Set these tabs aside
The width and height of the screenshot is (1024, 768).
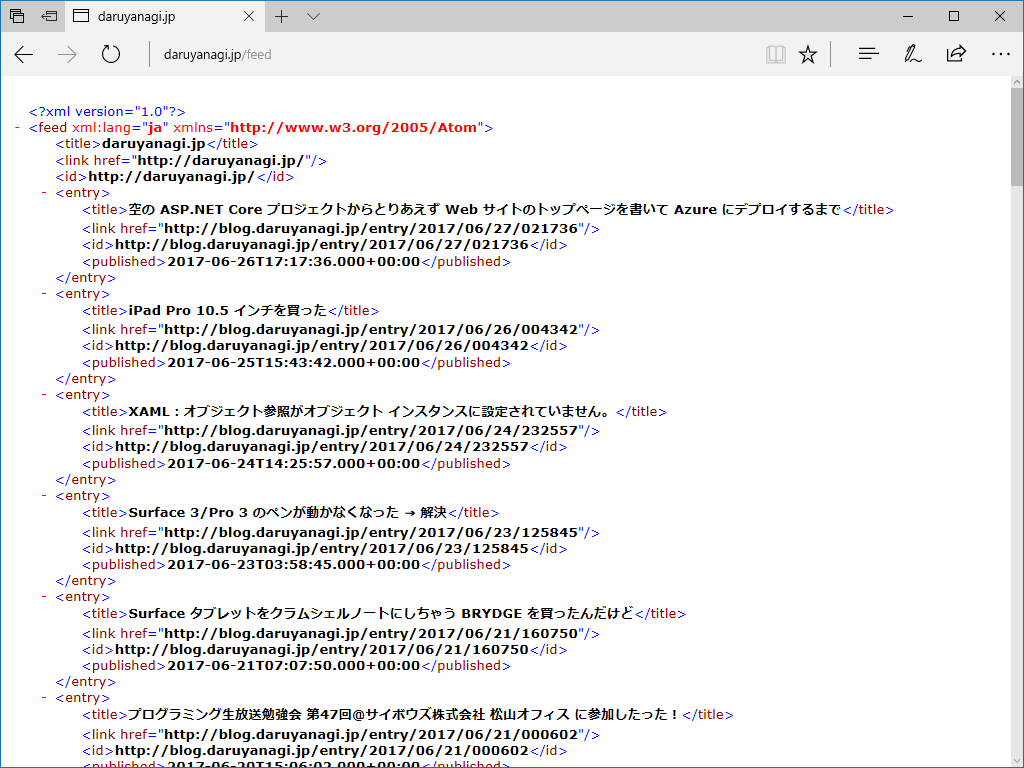pyautogui.click(x=49, y=16)
